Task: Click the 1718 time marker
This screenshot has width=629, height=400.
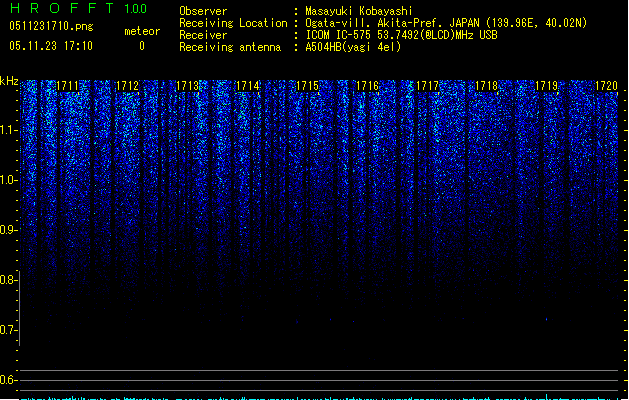Action: [487, 86]
